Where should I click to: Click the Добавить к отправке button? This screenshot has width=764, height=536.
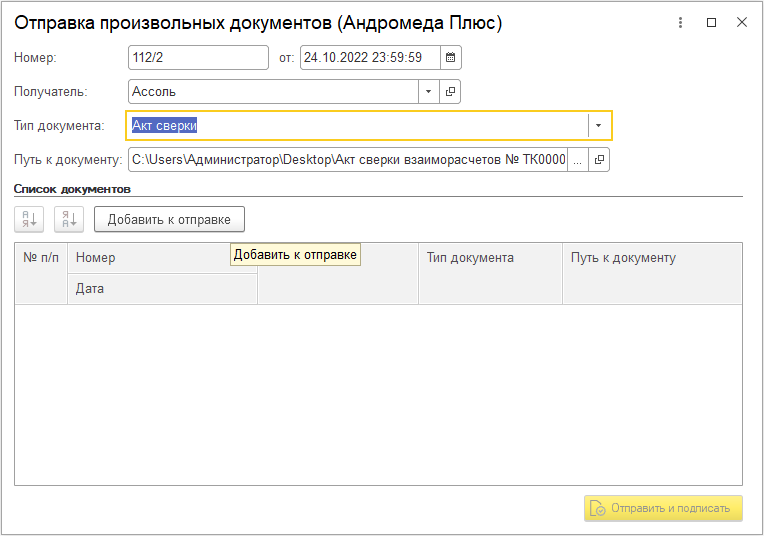(x=169, y=219)
